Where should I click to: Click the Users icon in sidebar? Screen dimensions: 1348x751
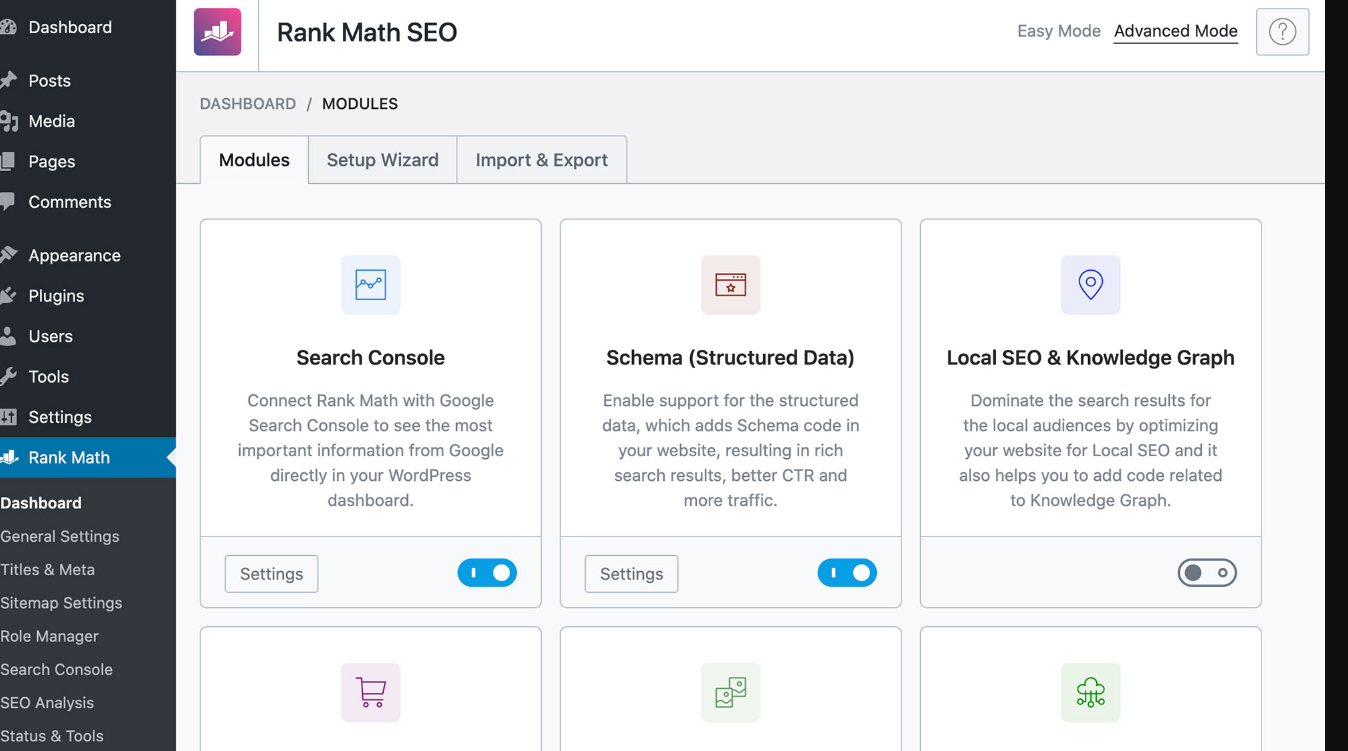click(x=8, y=336)
